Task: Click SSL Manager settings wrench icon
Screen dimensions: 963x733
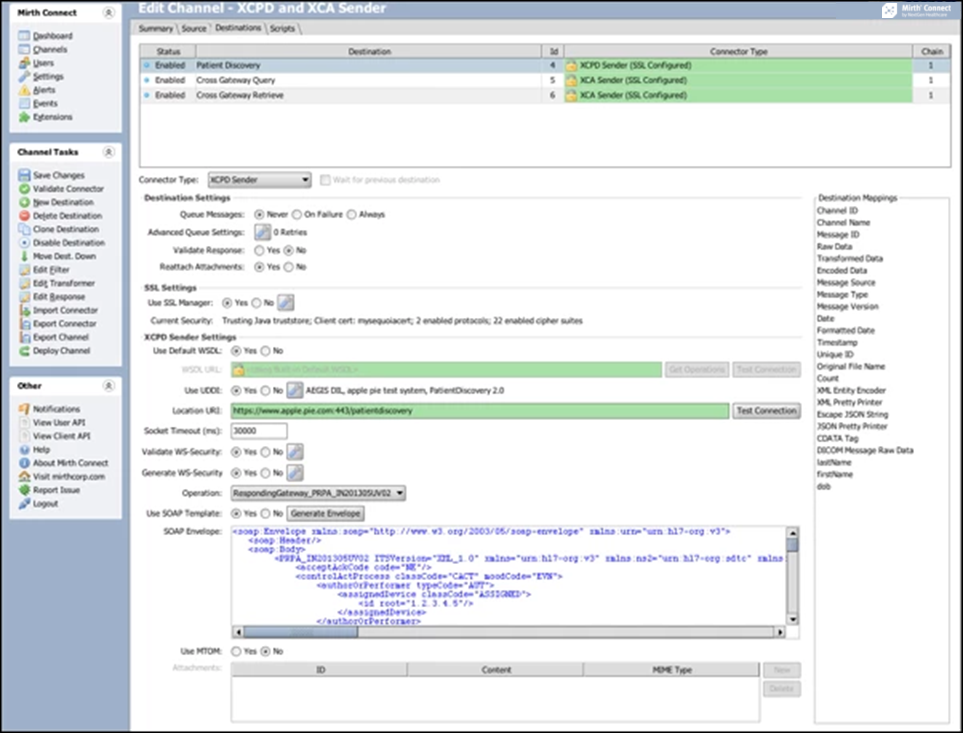Action: [285, 302]
